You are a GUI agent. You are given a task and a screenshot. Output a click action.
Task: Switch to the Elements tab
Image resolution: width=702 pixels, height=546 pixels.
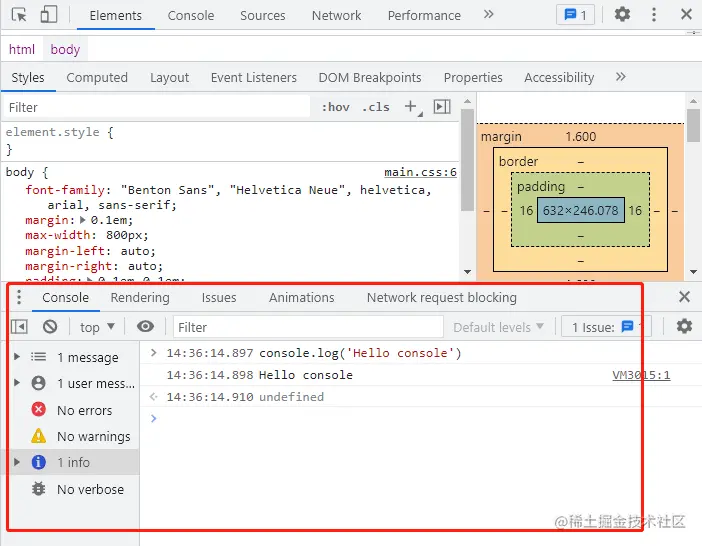[116, 16]
